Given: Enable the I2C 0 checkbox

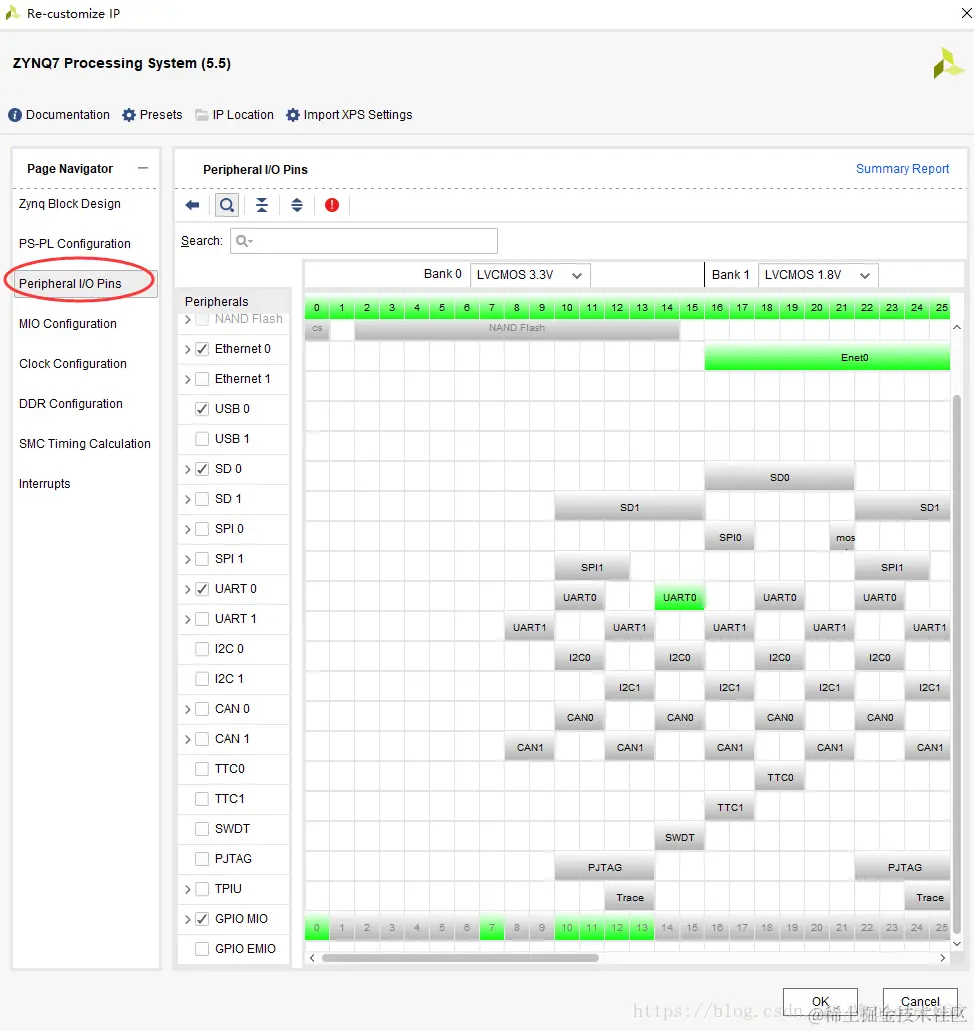Looking at the screenshot, I should (x=202, y=649).
